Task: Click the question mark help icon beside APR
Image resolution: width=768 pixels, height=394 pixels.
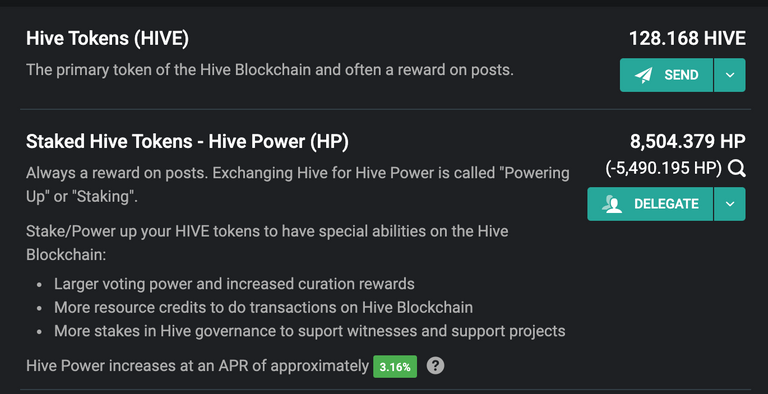Action: tap(435, 366)
